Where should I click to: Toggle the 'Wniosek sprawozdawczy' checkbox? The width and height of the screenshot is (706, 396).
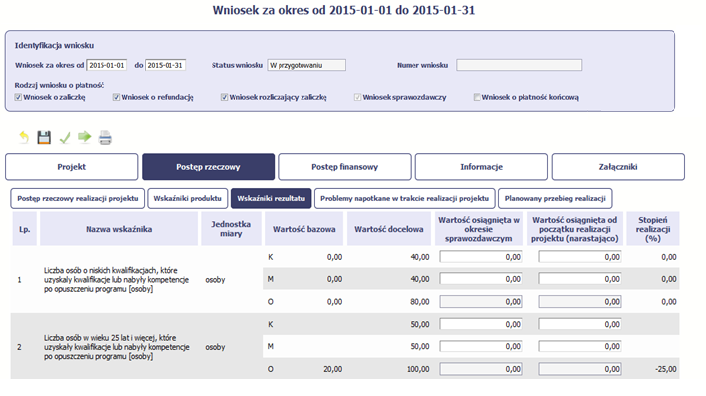pos(358,97)
